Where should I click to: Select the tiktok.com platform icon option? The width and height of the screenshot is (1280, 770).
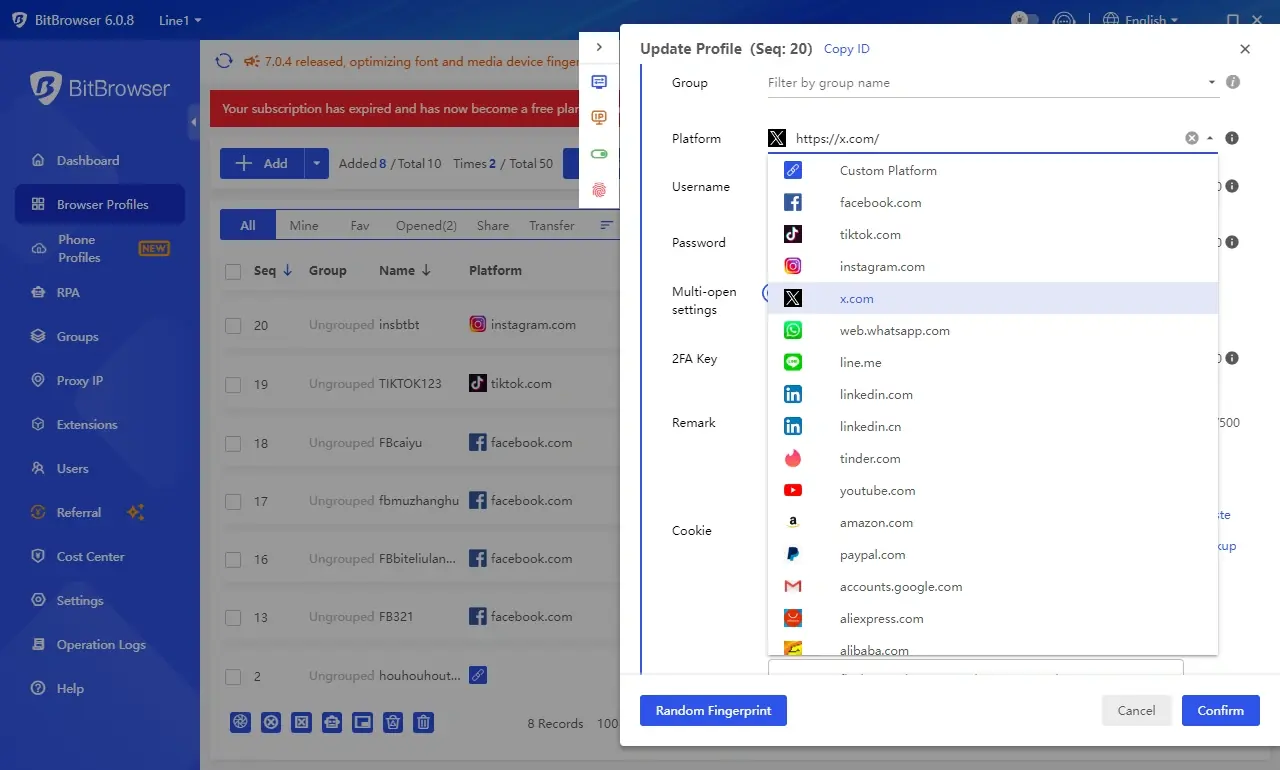[792, 235]
